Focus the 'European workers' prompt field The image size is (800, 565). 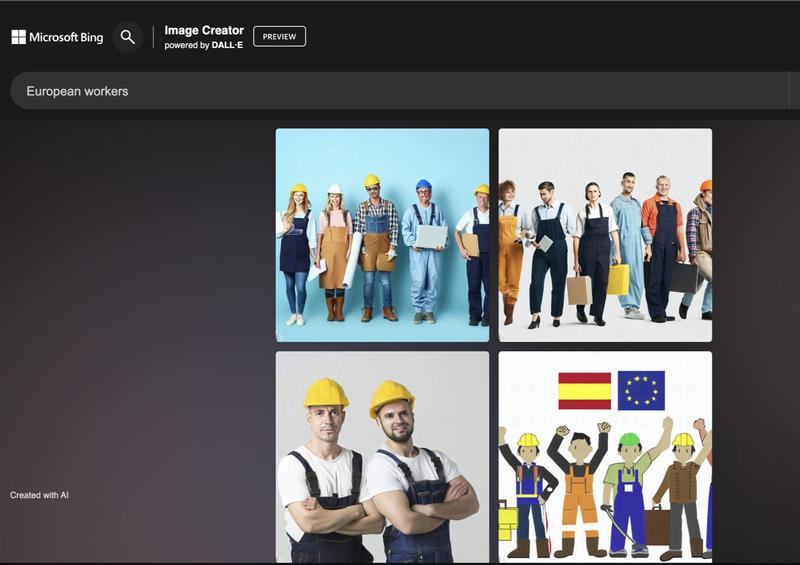coord(399,91)
